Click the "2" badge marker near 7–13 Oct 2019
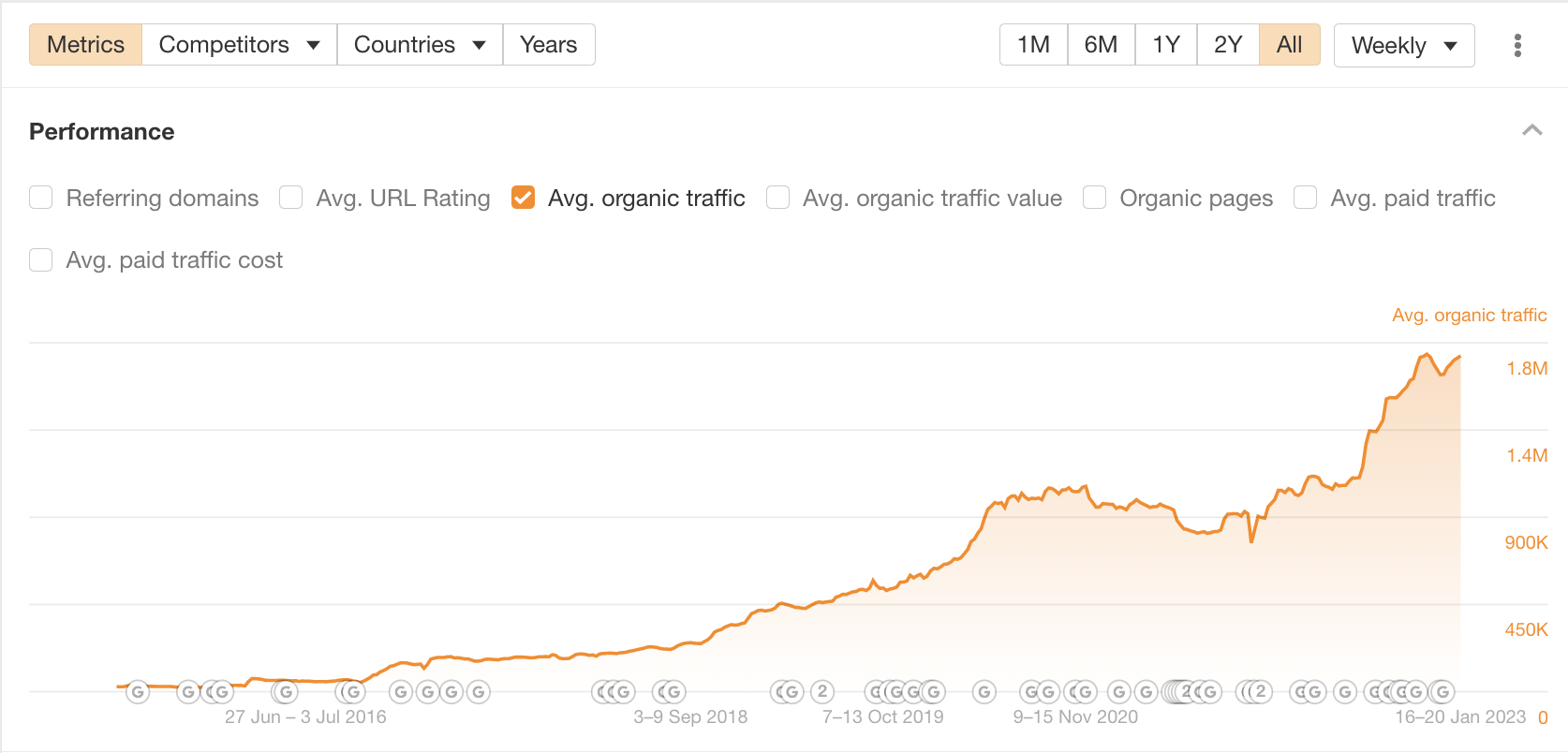The image size is (1568, 753). [821, 691]
